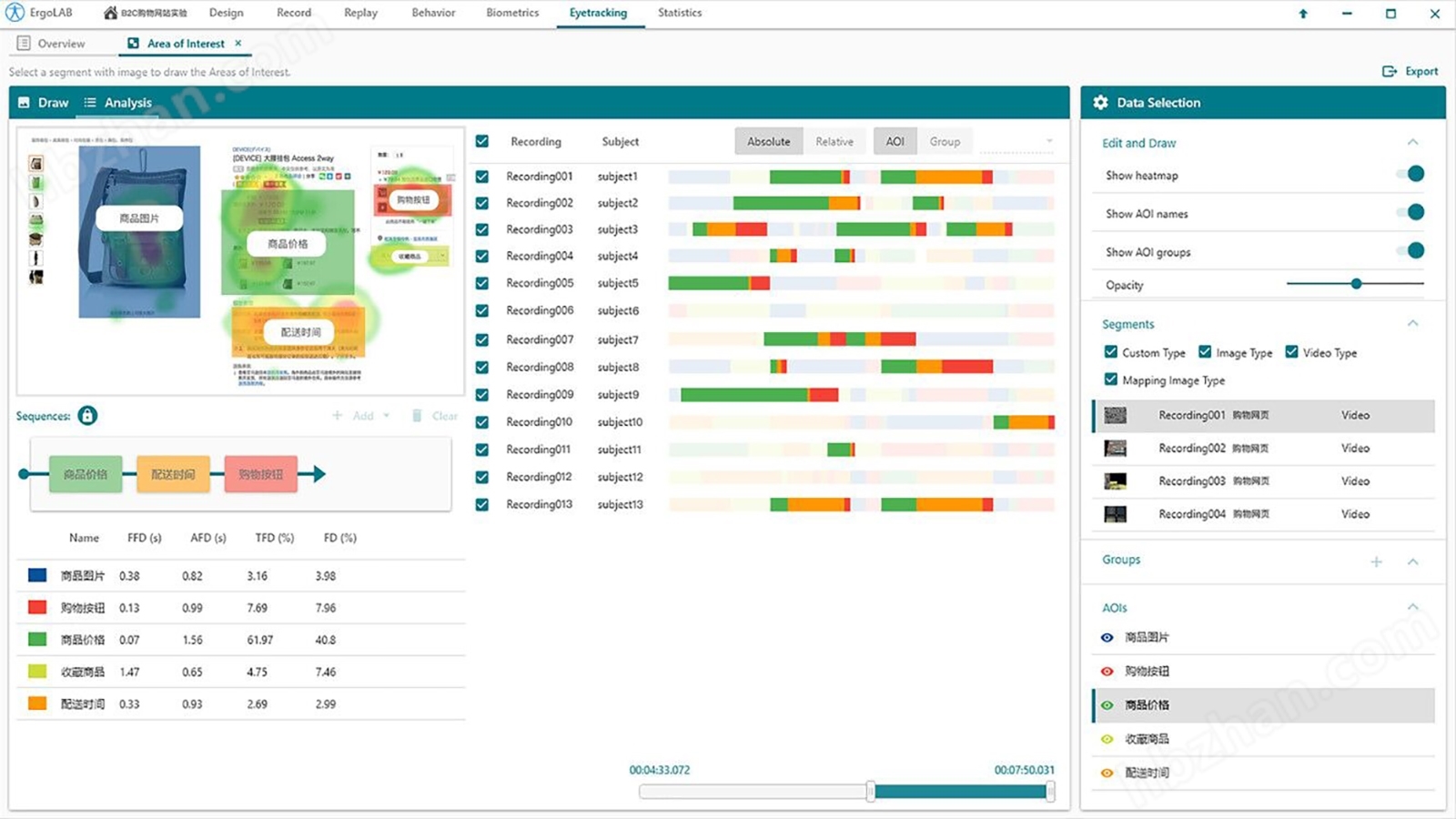The height and width of the screenshot is (819, 1456).
Task: Disable the Video Type checkbox
Action: pos(1291,352)
